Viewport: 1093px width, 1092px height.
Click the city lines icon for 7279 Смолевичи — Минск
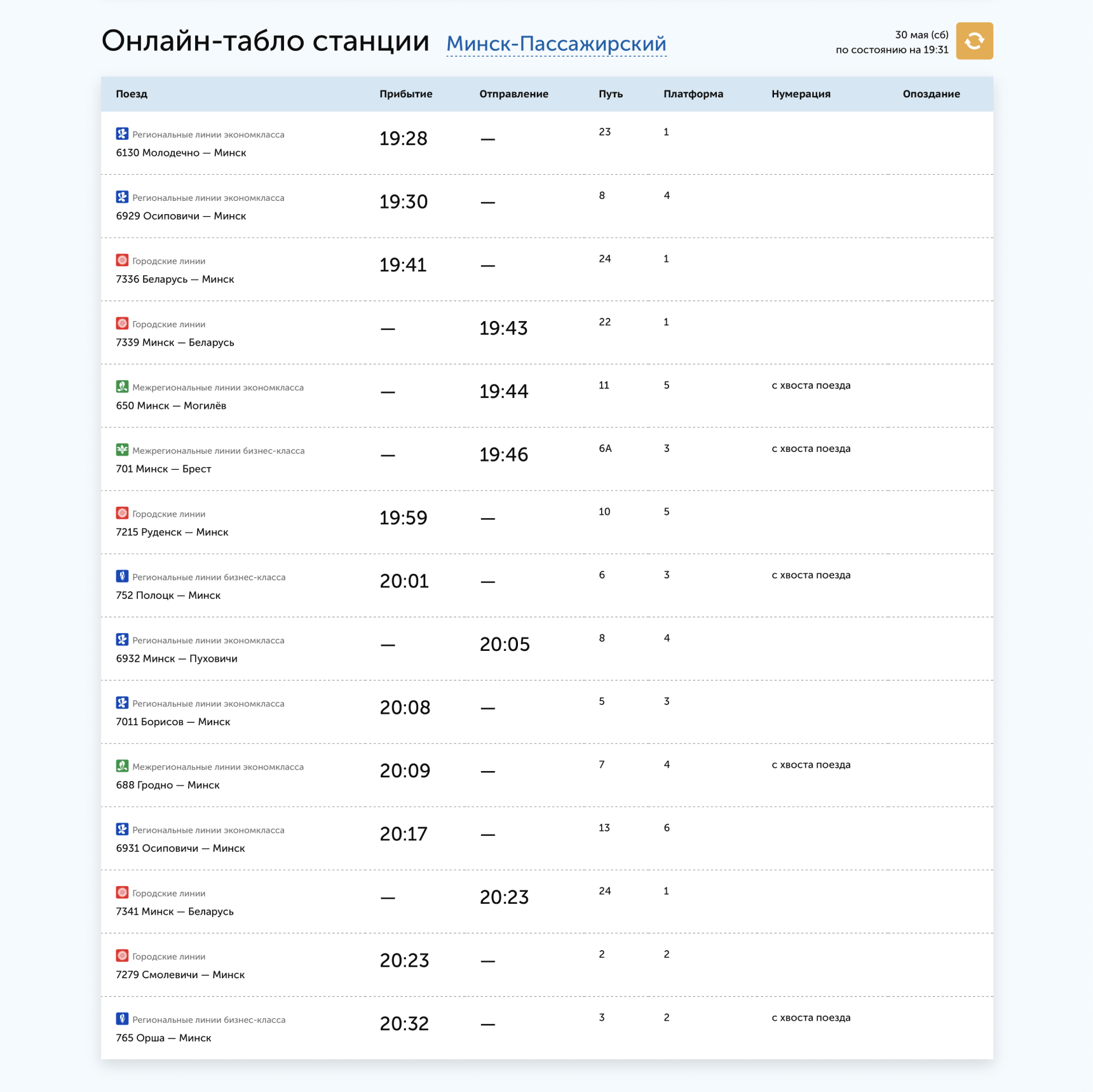(x=122, y=956)
